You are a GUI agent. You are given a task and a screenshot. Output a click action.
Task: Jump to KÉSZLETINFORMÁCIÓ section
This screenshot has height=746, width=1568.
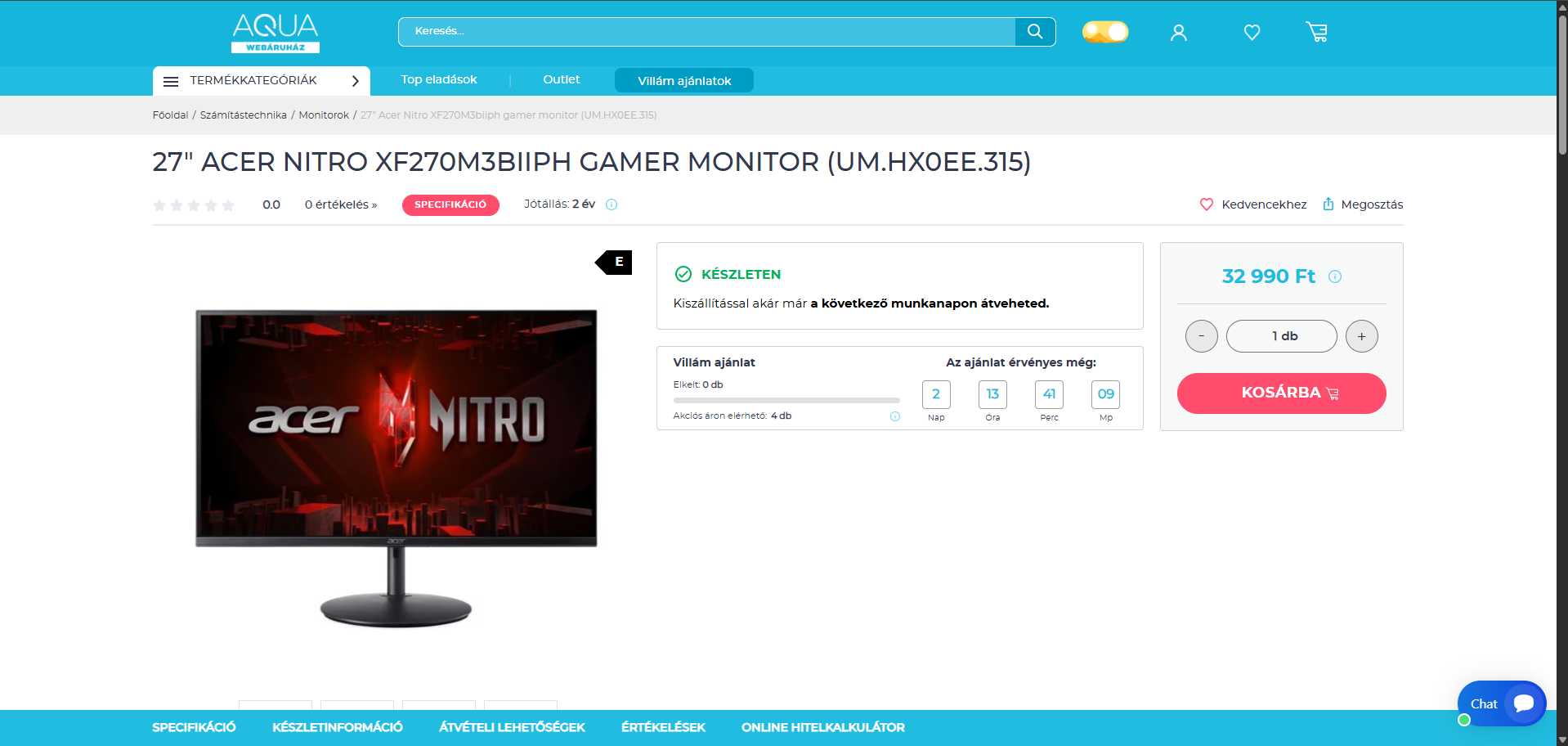pos(337,727)
